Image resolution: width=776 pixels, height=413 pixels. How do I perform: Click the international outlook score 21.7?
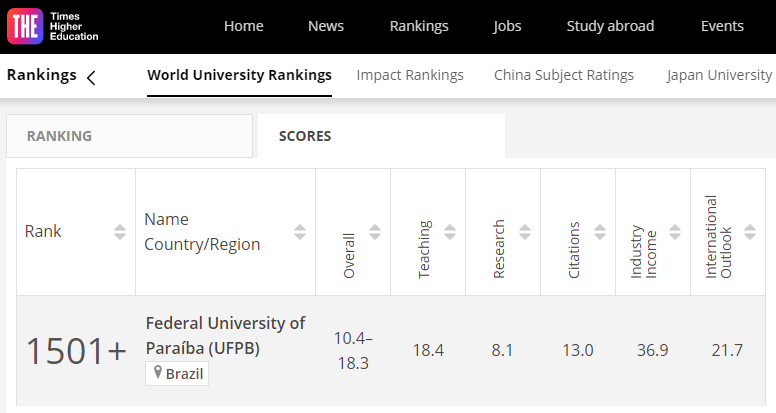click(x=727, y=350)
